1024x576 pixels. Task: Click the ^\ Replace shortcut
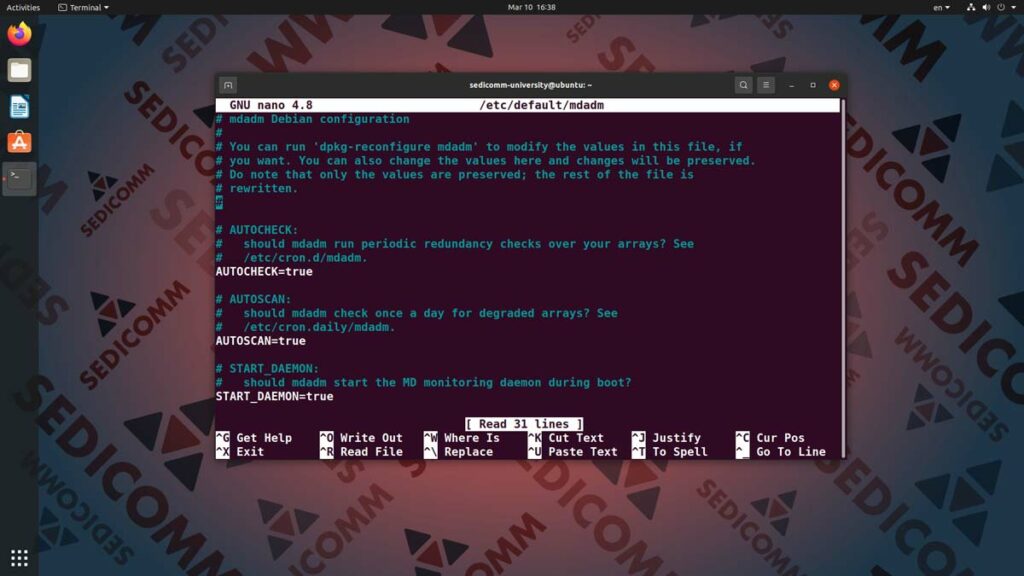(458, 451)
